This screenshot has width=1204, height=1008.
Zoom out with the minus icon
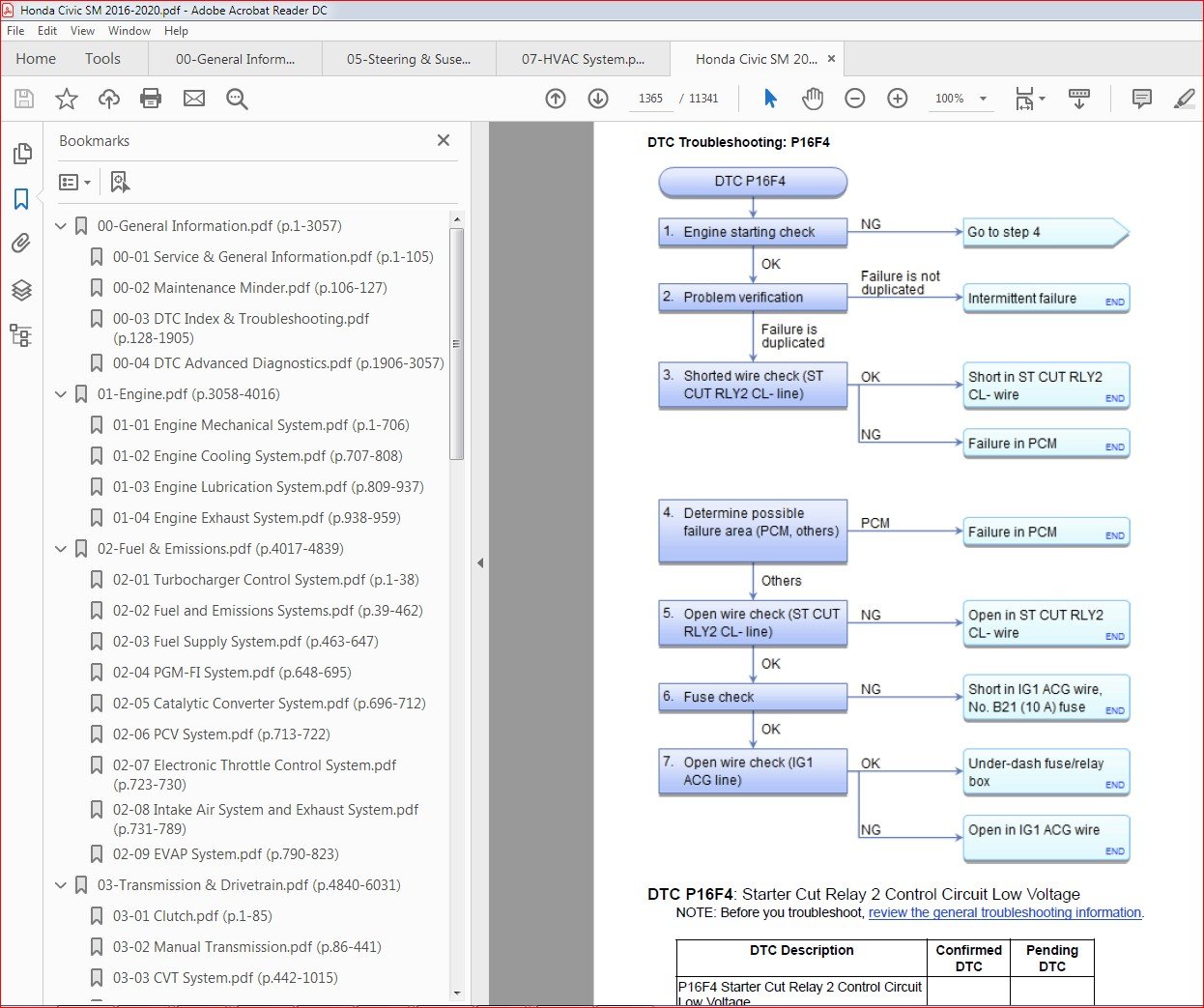855,99
